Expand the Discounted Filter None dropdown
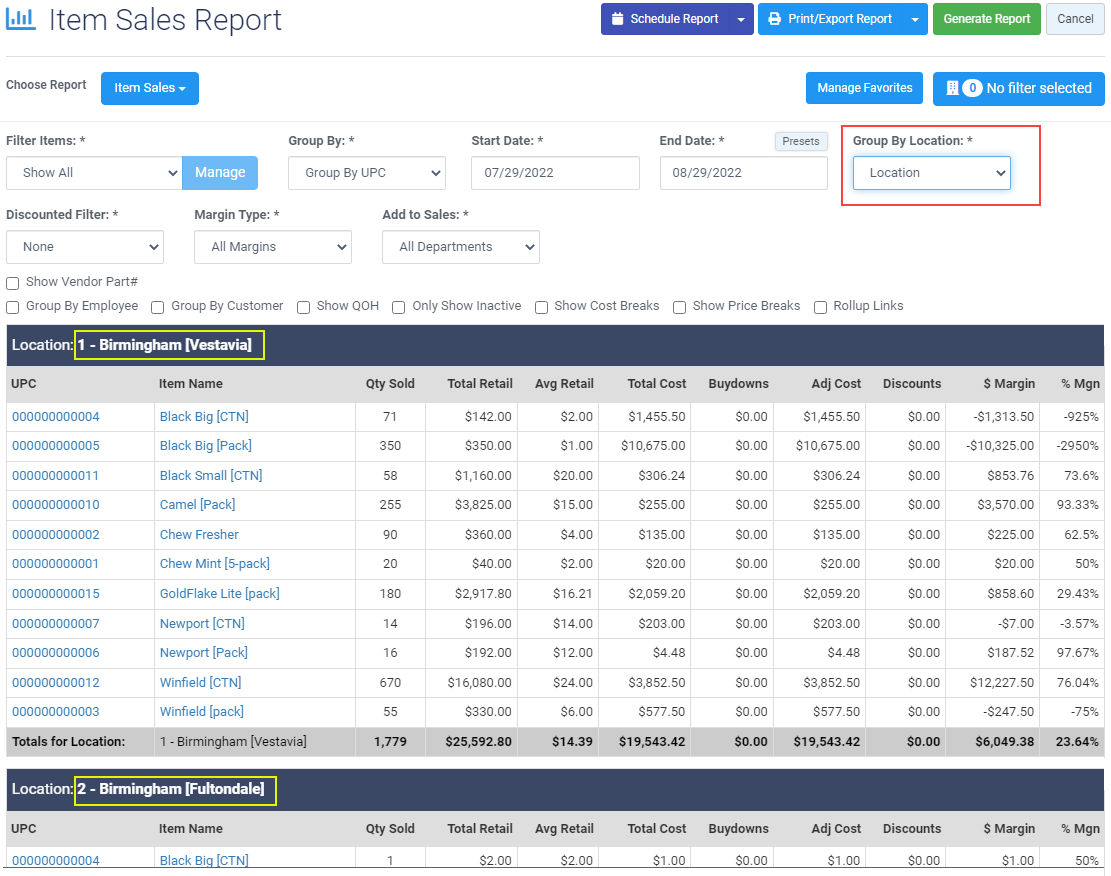The image size is (1111, 876). [85, 247]
